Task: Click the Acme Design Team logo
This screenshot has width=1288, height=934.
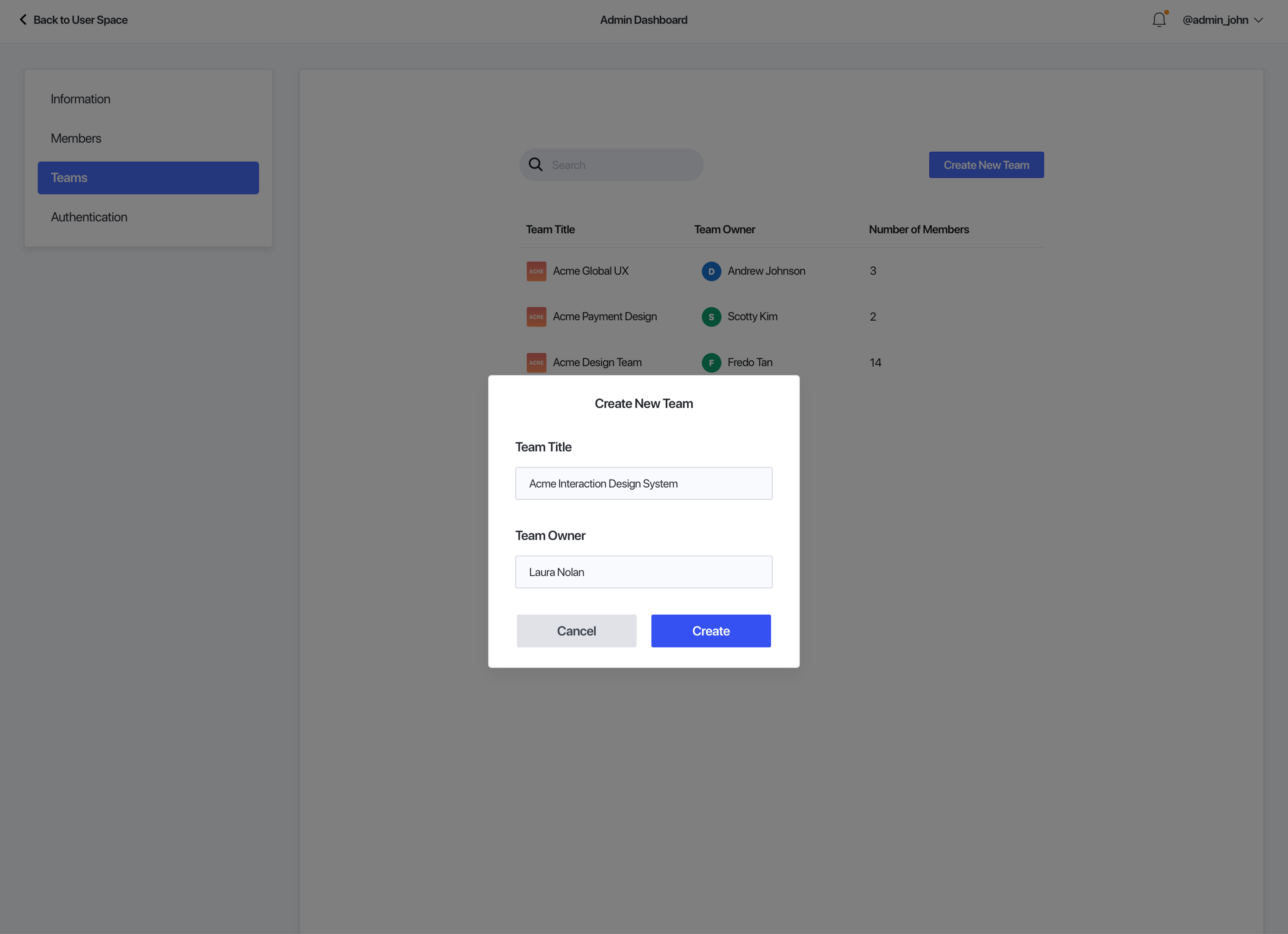Action: (x=536, y=362)
